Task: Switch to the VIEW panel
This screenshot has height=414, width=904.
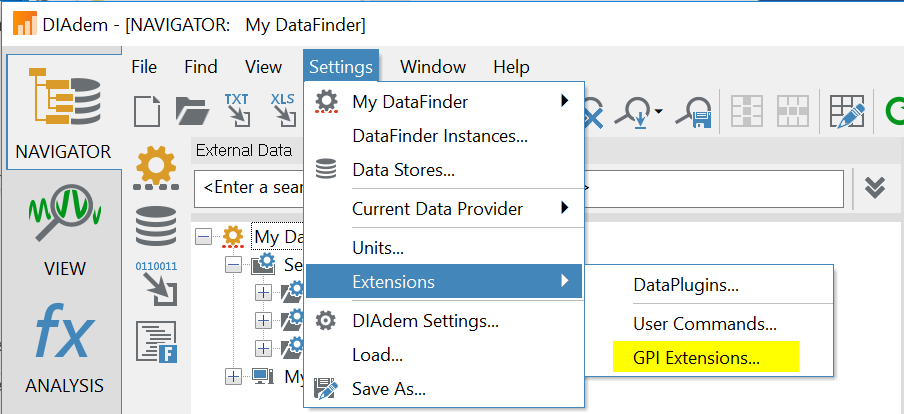Action: click(63, 229)
